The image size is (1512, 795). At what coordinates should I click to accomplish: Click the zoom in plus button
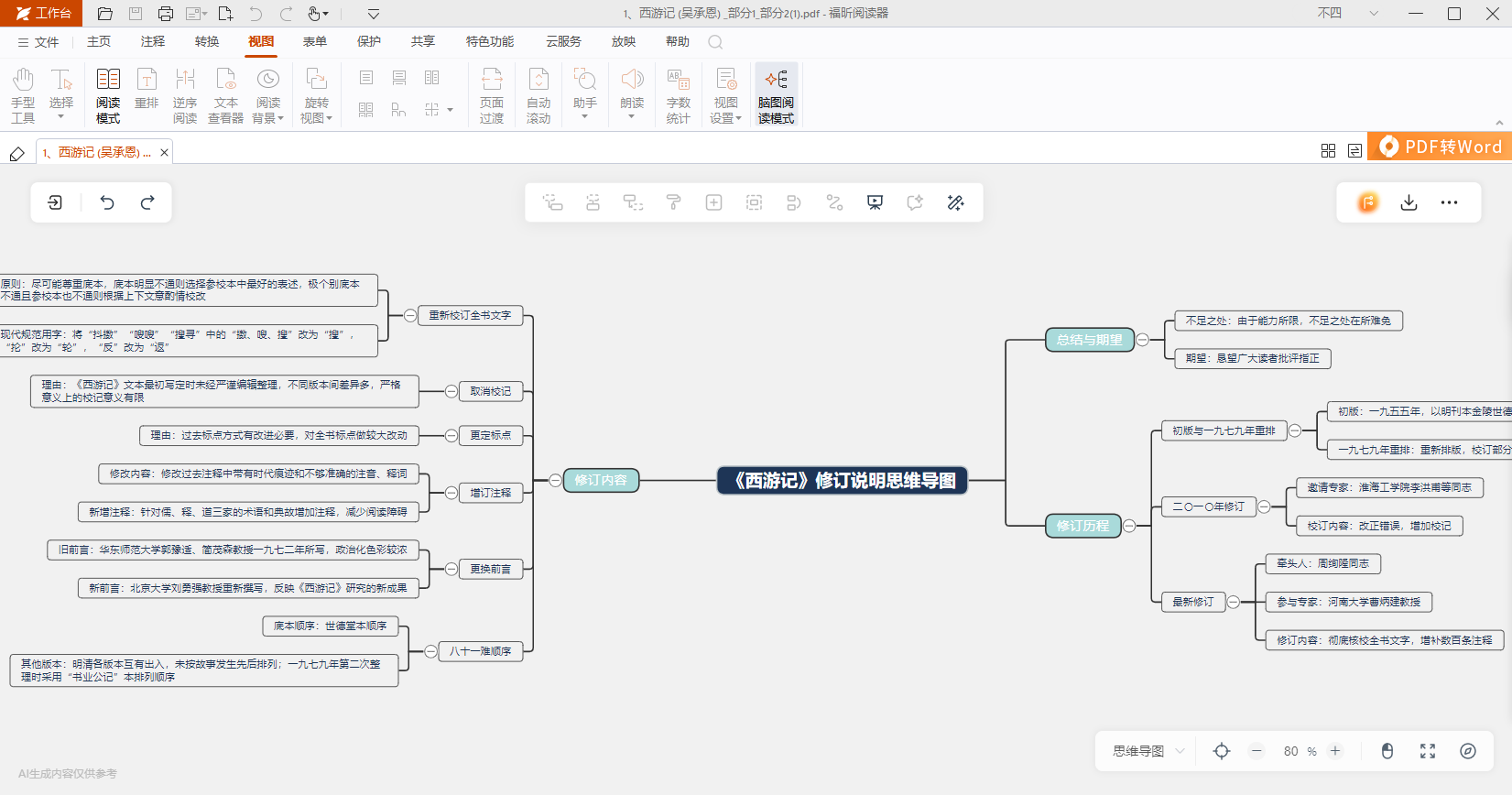[x=1335, y=751]
